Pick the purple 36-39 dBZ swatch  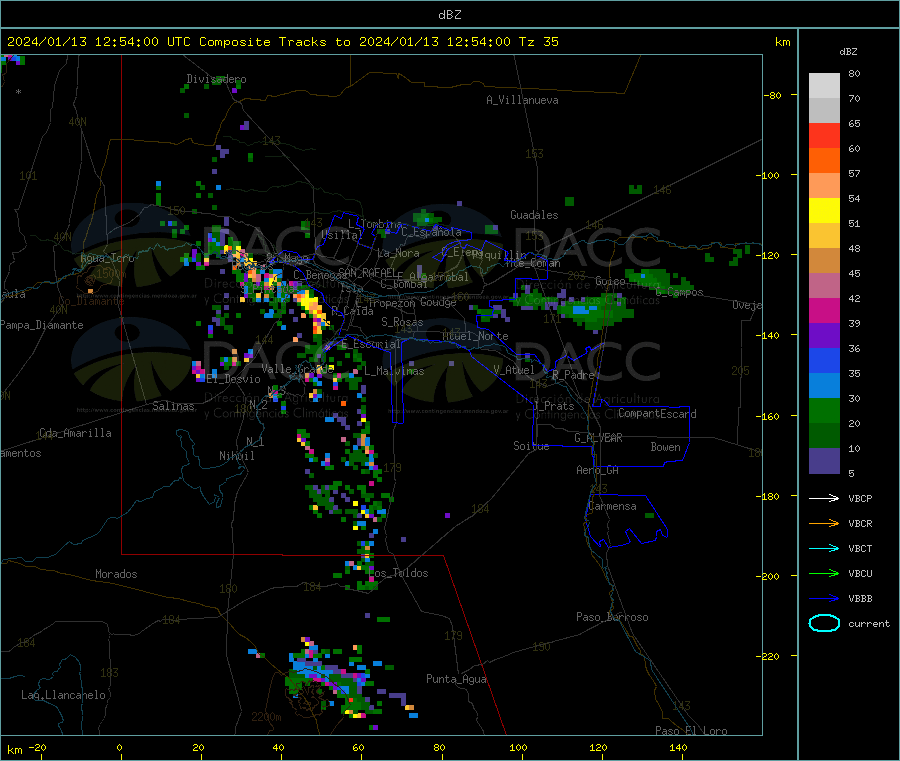pos(824,336)
